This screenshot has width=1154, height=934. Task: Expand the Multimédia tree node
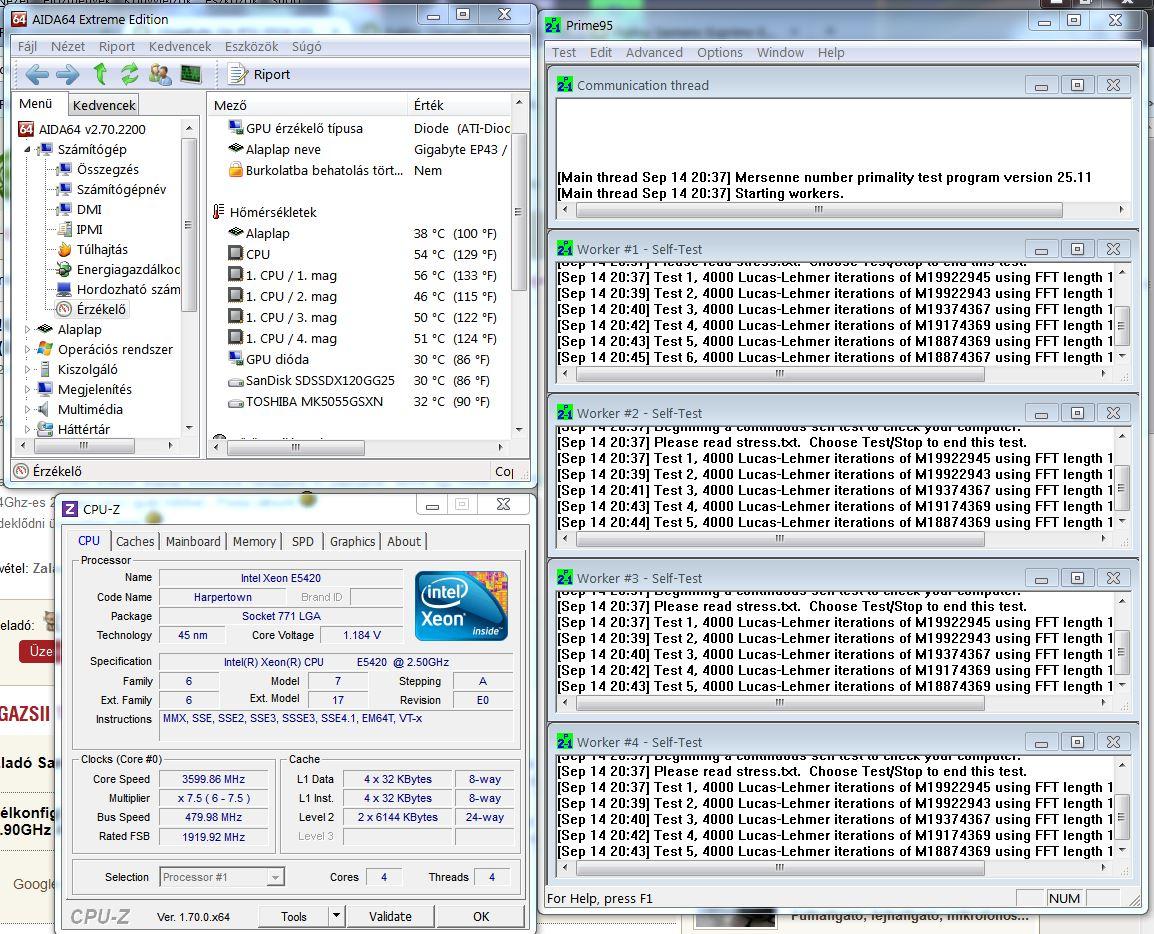[27, 409]
